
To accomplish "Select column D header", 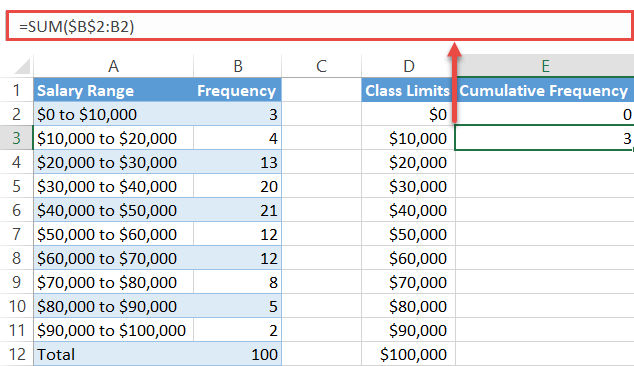I will [x=408, y=66].
